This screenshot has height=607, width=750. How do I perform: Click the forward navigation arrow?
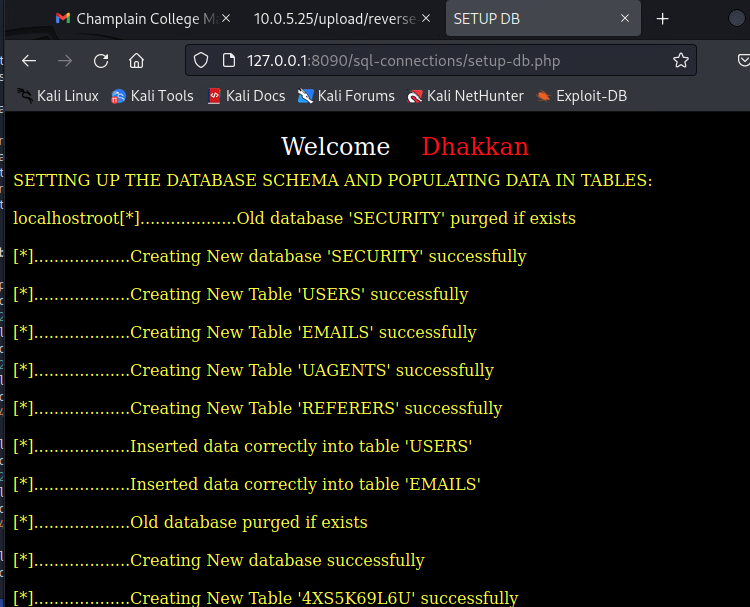(65, 61)
